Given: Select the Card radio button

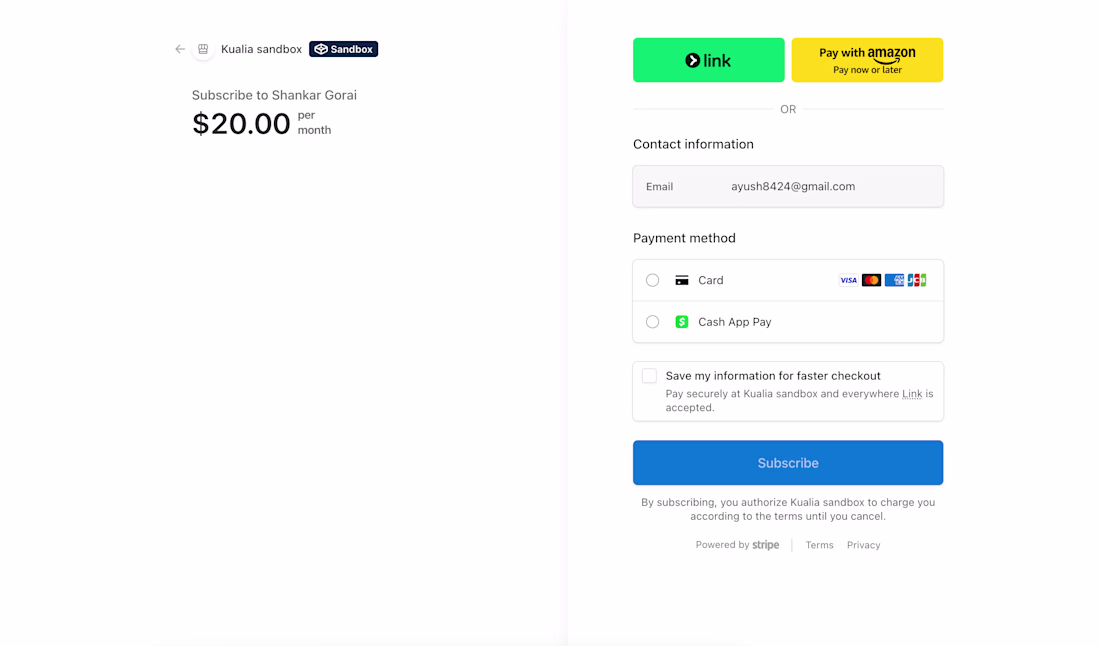Looking at the screenshot, I should point(653,281).
